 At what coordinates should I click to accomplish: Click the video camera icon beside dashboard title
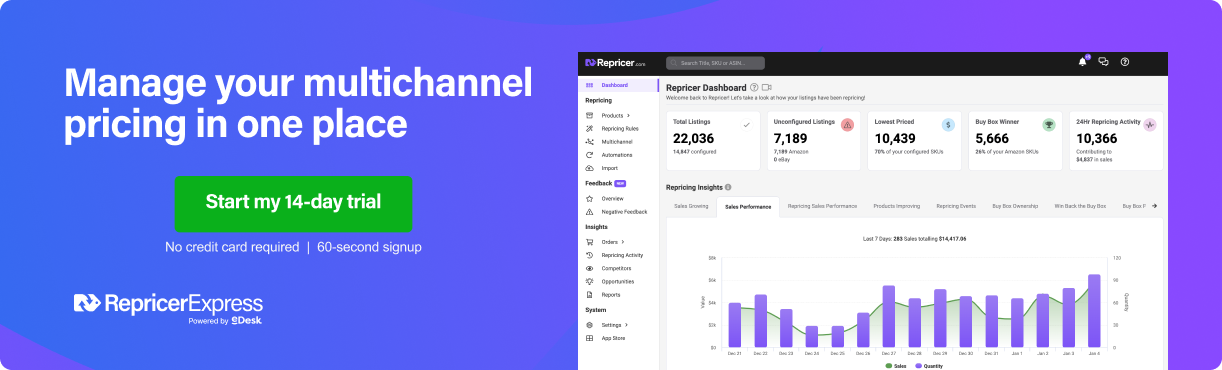pos(767,88)
